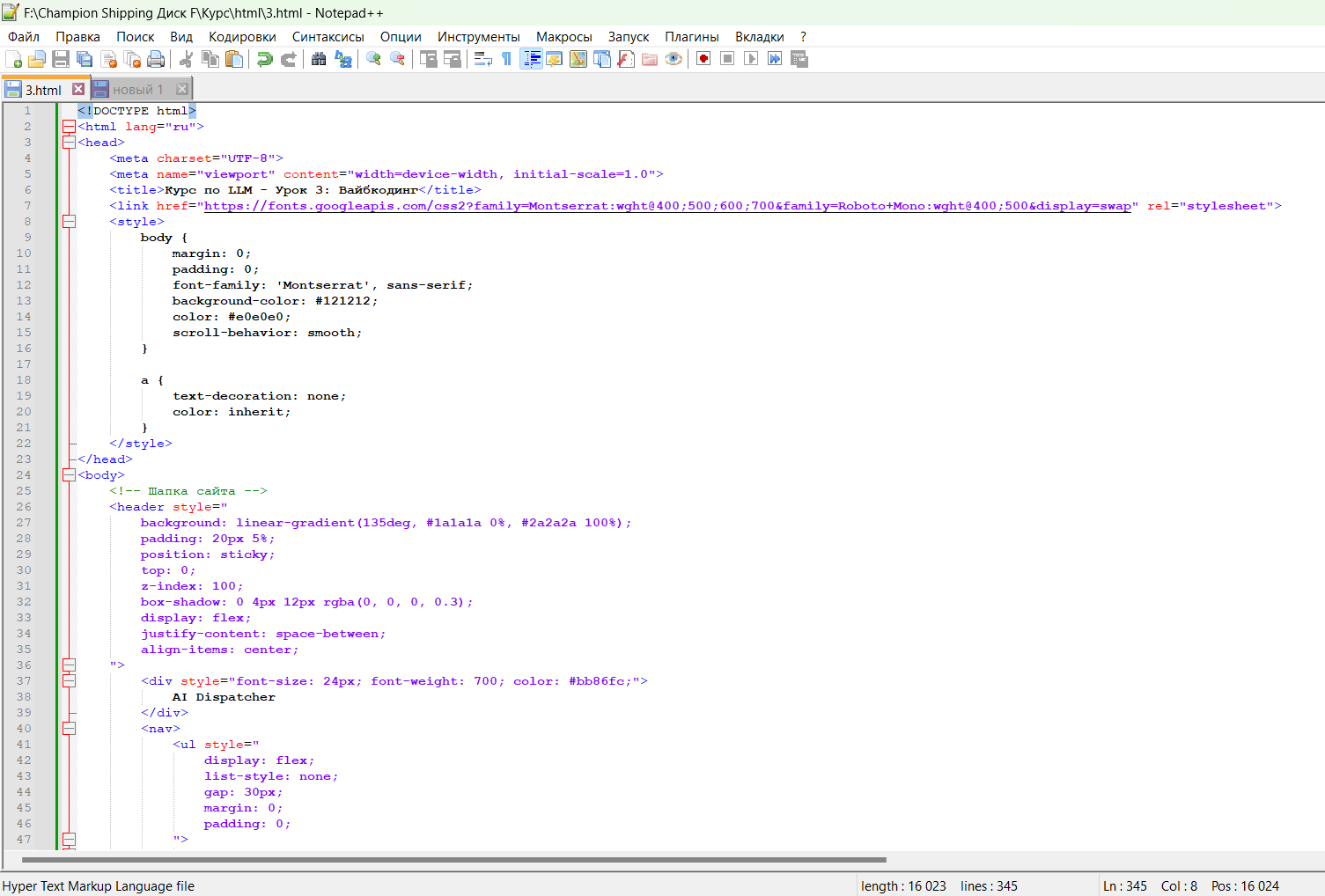Click the Print icon
This screenshot has width=1325, height=896.
coord(157,59)
